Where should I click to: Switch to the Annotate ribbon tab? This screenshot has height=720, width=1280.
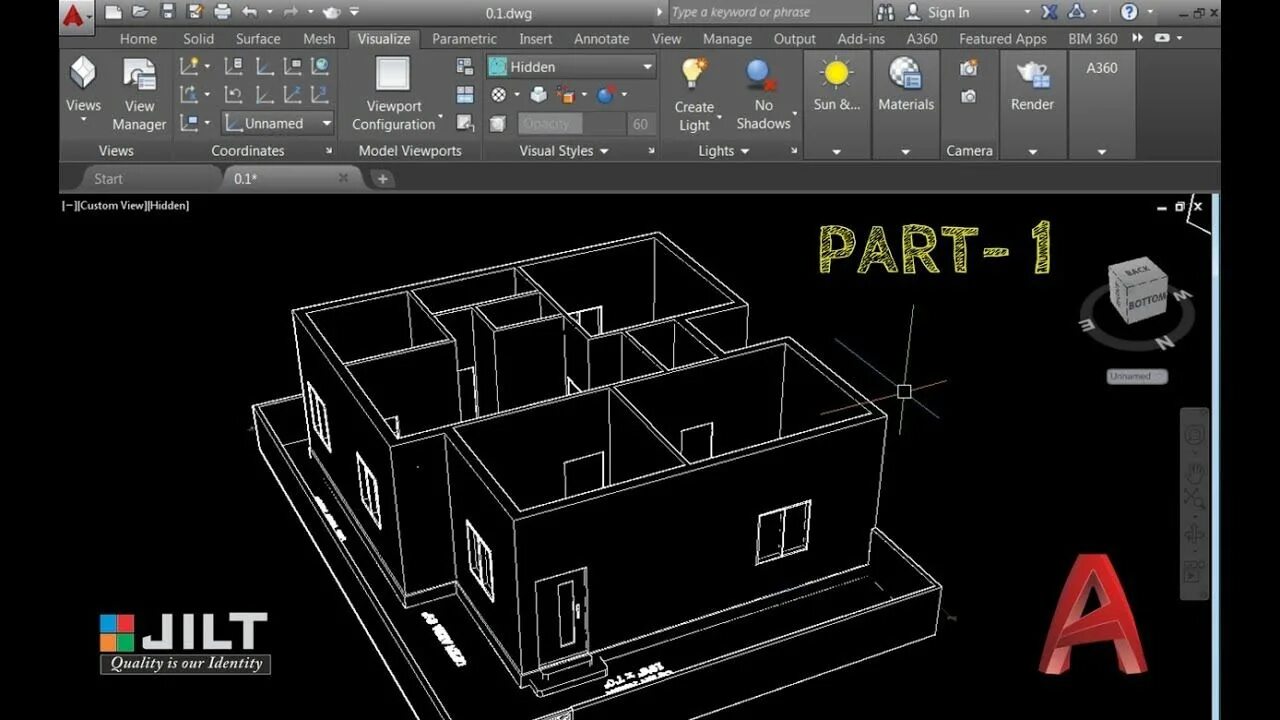click(x=602, y=39)
